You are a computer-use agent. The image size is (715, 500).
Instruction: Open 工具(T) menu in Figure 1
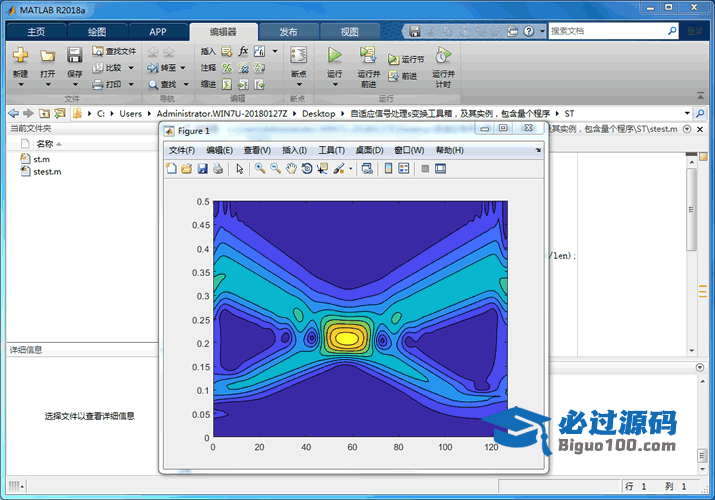pyautogui.click(x=332, y=150)
